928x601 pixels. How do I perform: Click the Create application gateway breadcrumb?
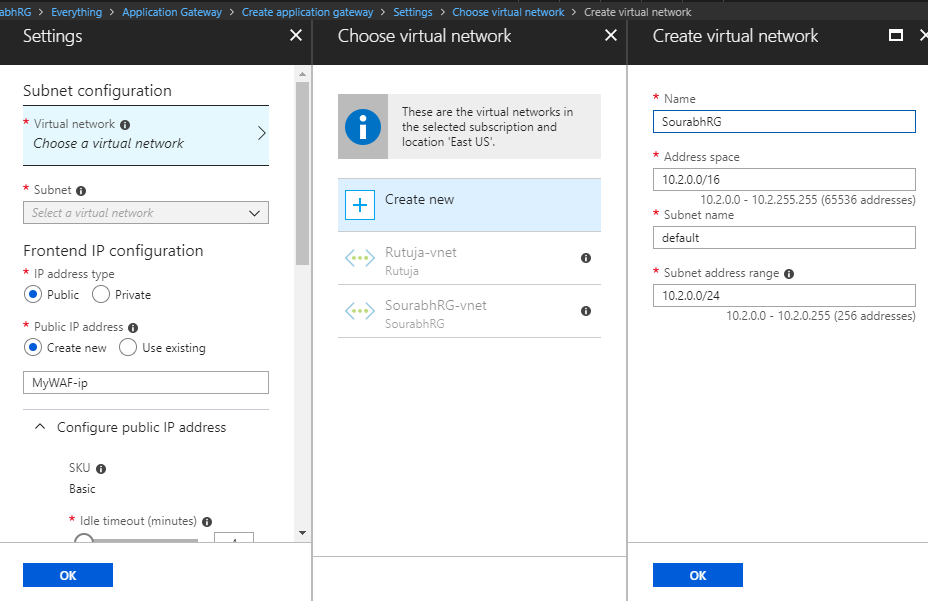click(x=308, y=11)
